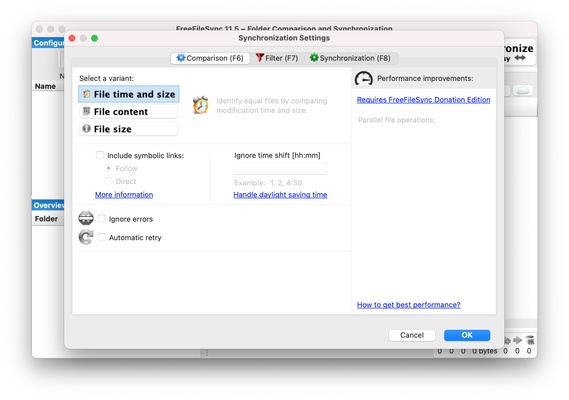
Task: Click the red funnel Filter icon
Action: point(259,57)
